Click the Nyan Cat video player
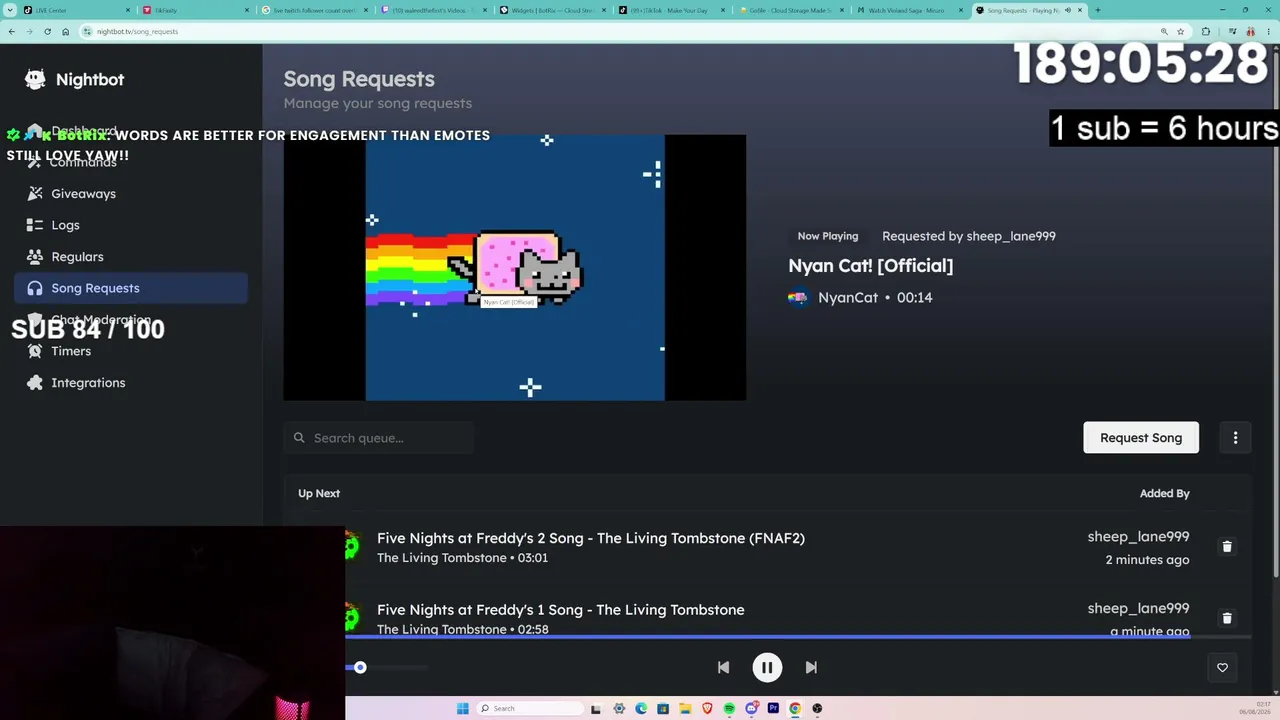The width and height of the screenshot is (1280, 720). point(515,268)
